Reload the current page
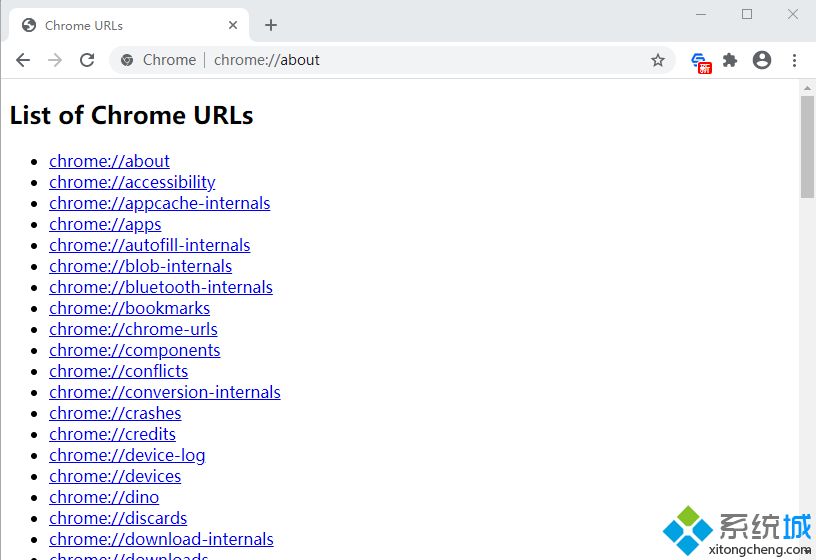The height and width of the screenshot is (560, 816). coord(87,60)
